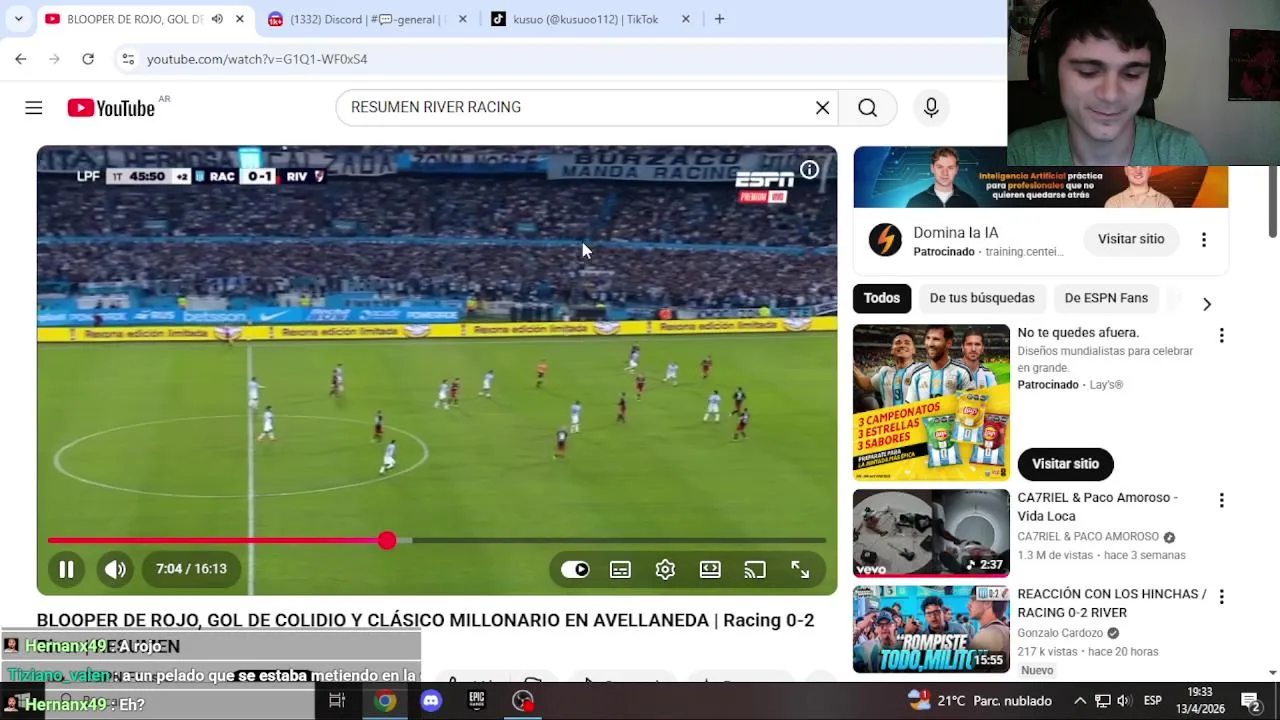
Task: Go to the YouTube home logo
Action: (x=111, y=108)
